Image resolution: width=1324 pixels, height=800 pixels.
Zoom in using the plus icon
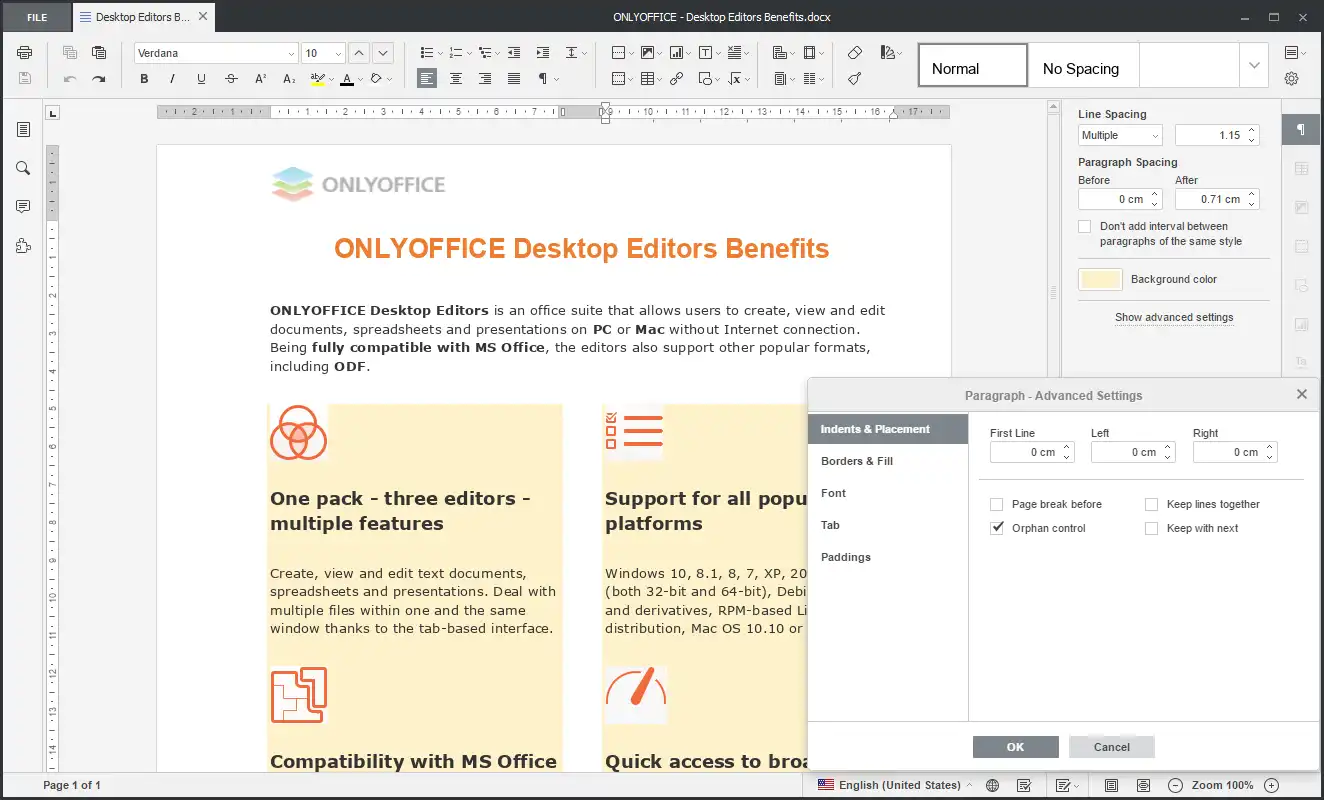[x=1271, y=785]
